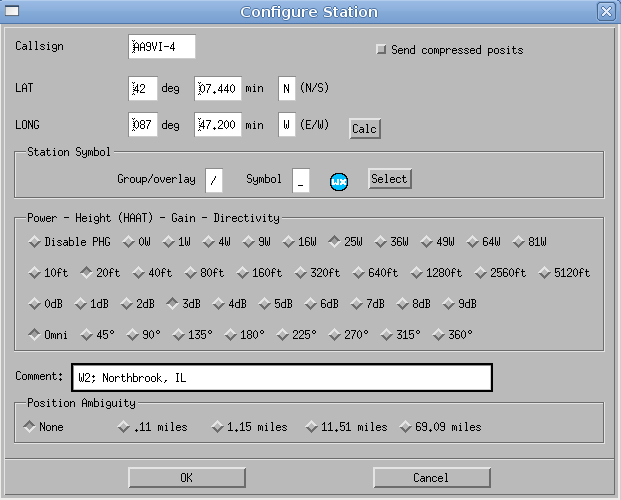The width and height of the screenshot is (621, 500).
Task: Focus the Comment text field
Action: tap(281, 377)
